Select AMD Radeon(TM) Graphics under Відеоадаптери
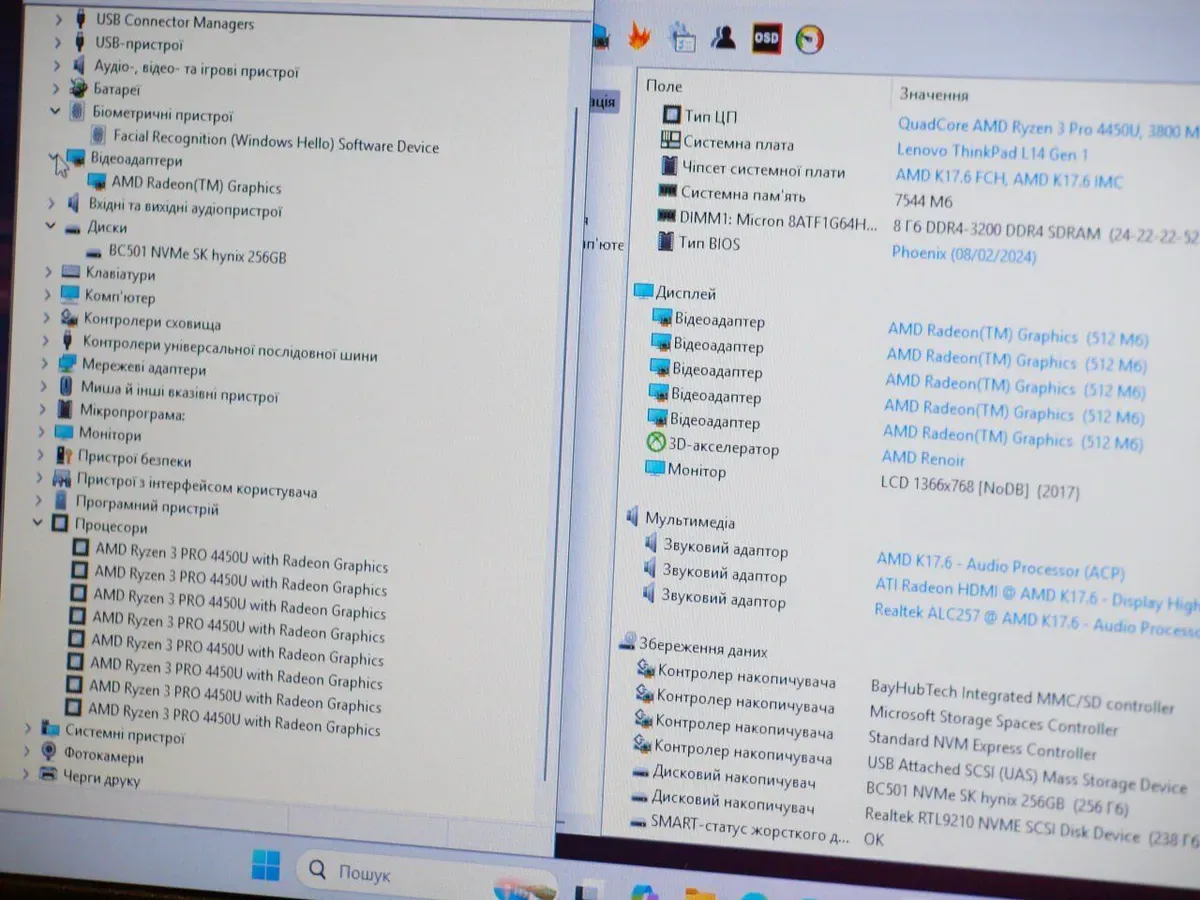Image resolution: width=1200 pixels, height=900 pixels. pos(196,186)
